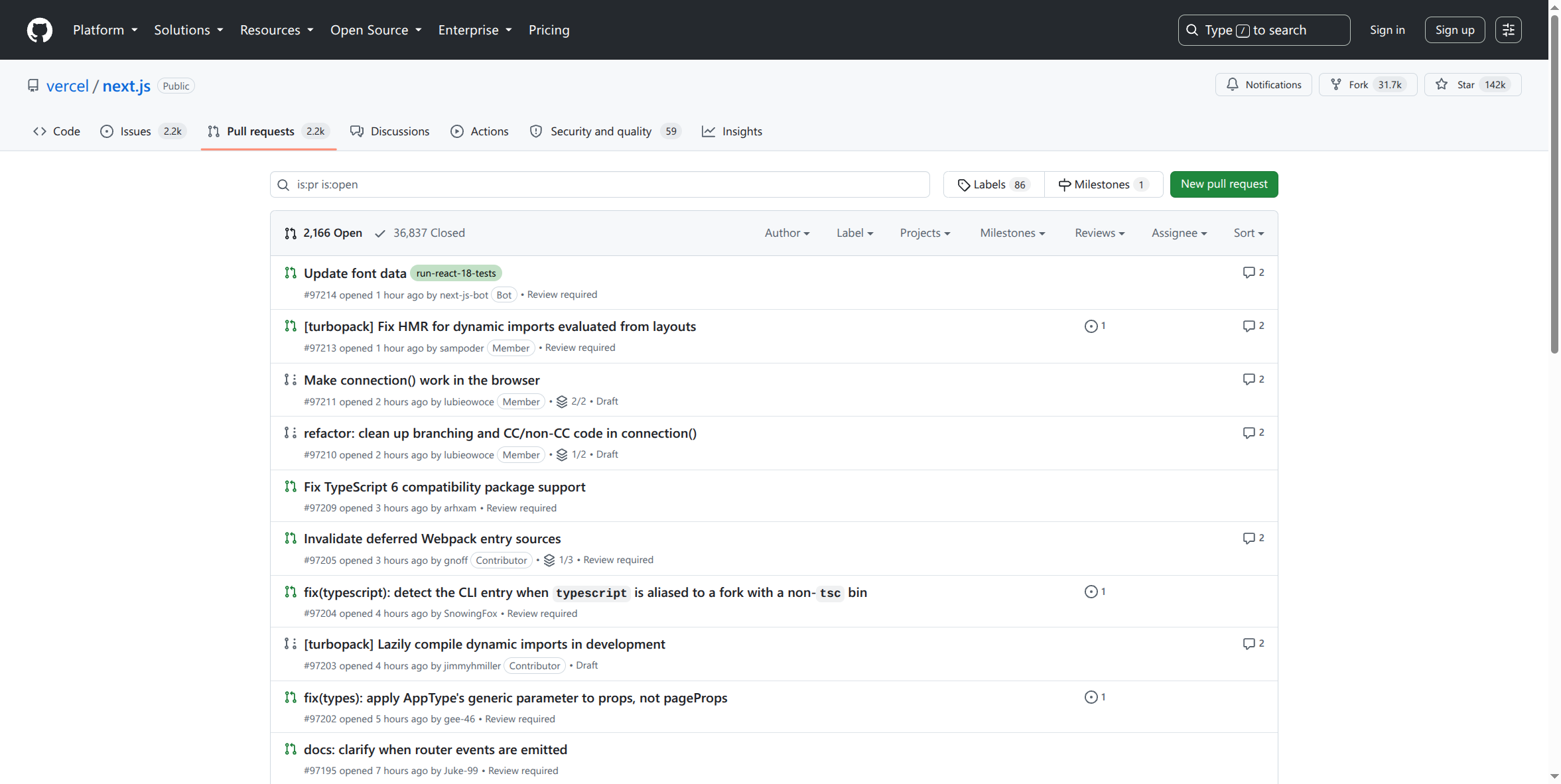Open the Milestones filter dropdown
The height and width of the screenshot is (784, 1561).
[1013, 233]
